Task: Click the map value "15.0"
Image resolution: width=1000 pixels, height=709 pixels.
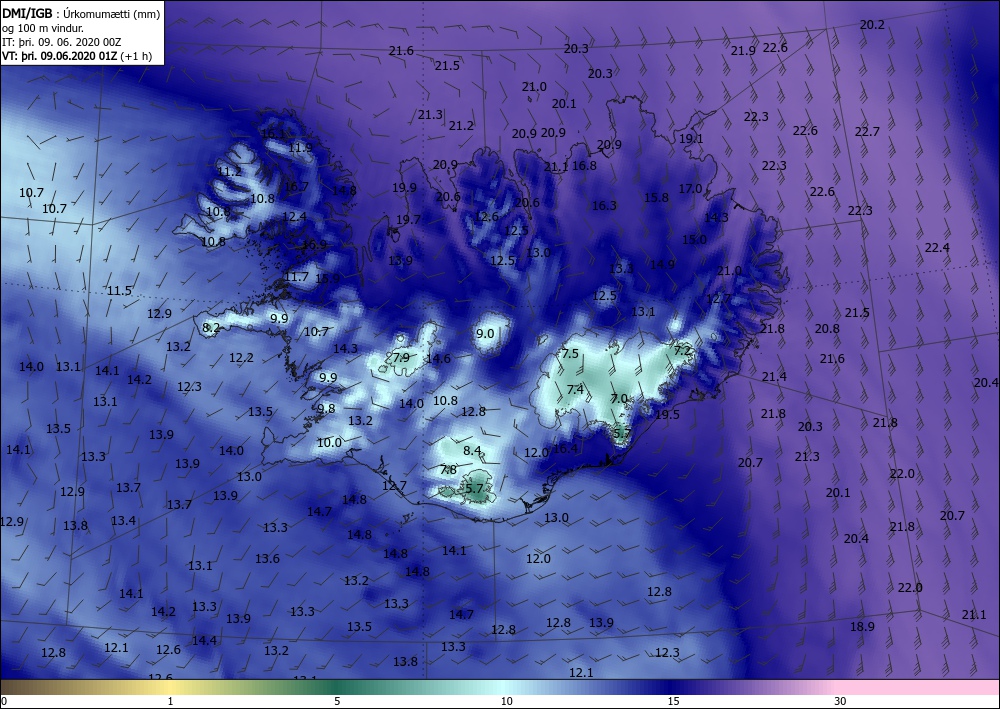Action: (x=695, y=240)
